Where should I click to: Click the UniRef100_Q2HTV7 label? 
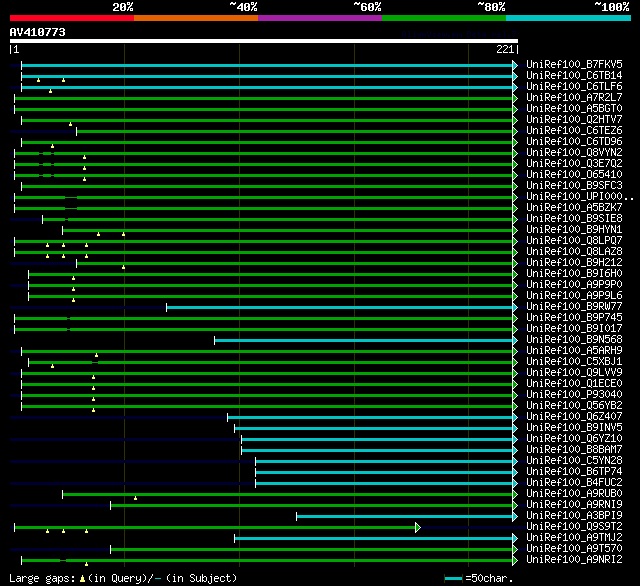point(574,120)
